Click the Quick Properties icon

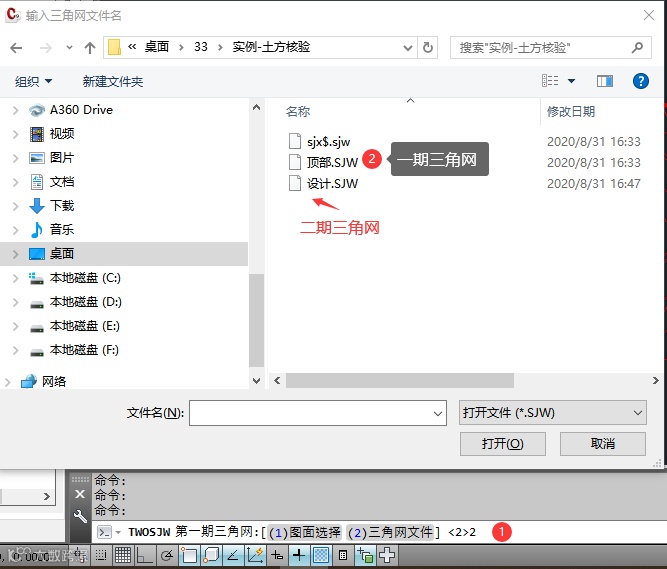[343, 555]
